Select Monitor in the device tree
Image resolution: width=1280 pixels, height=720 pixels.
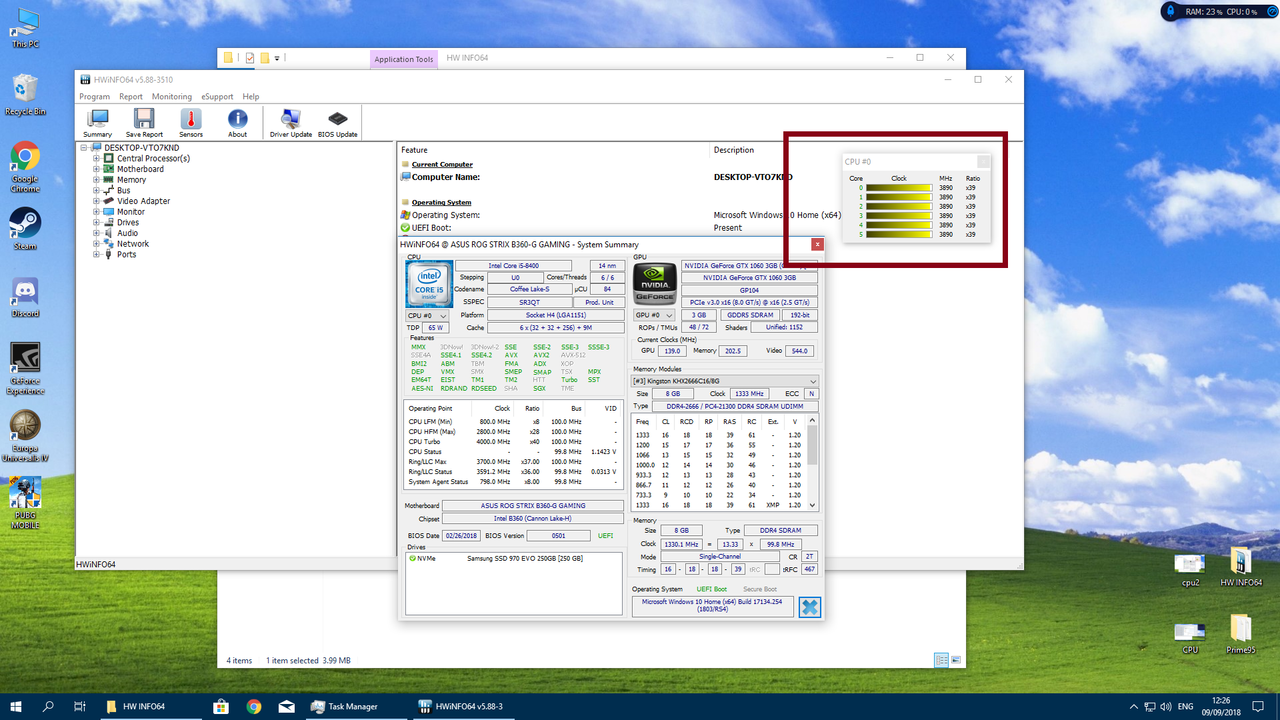130,212
